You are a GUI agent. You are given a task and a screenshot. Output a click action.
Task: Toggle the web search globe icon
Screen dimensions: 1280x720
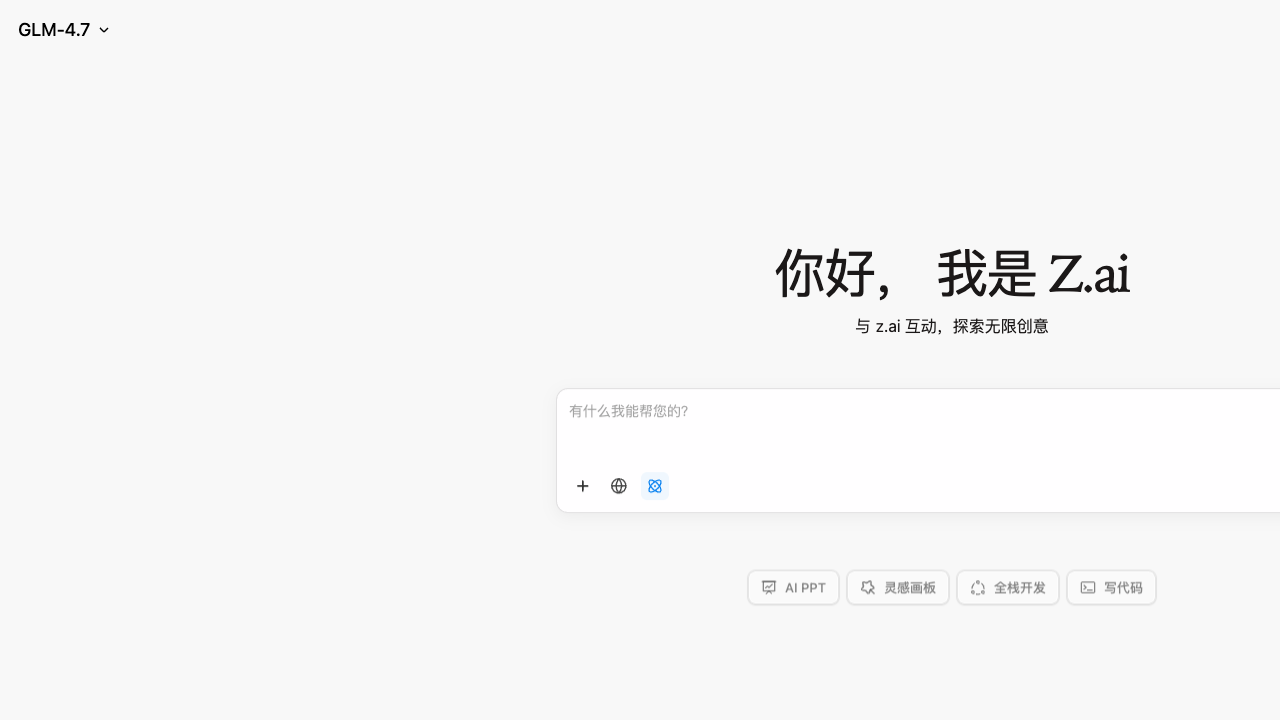point(619,486)
